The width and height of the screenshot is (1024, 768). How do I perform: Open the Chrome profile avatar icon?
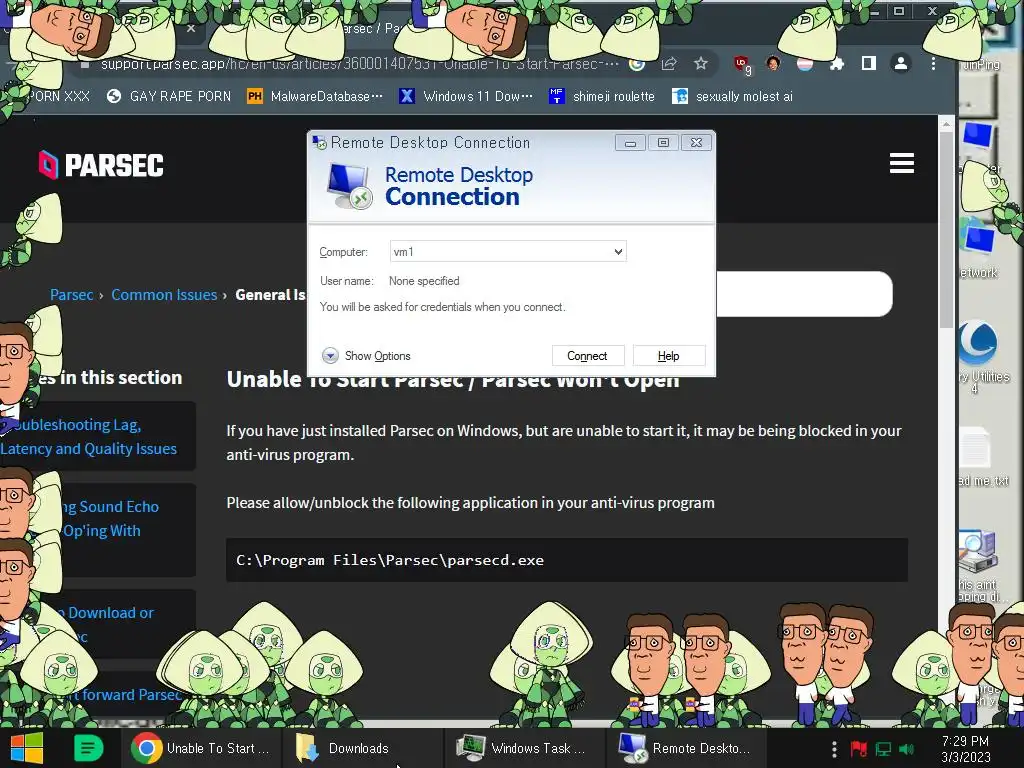click(x=901, y=63)
